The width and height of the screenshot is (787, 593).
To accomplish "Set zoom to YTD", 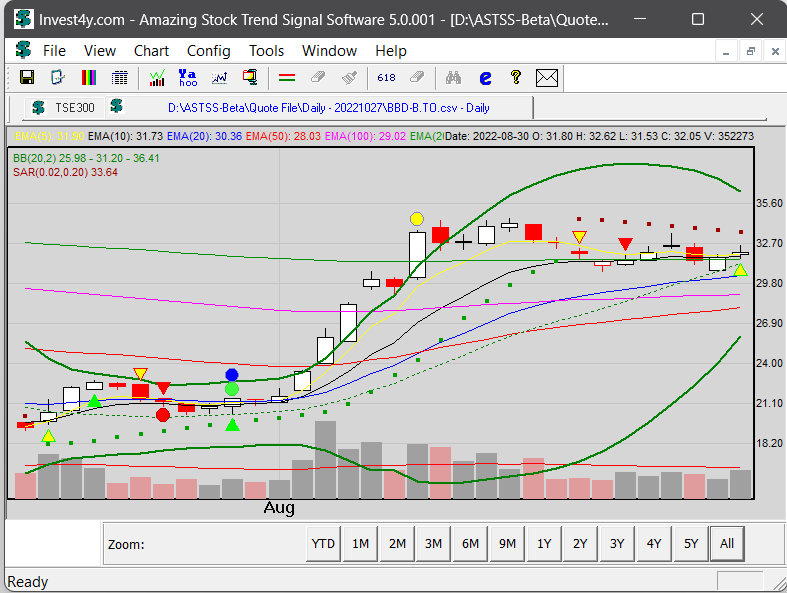I will 323,544.
